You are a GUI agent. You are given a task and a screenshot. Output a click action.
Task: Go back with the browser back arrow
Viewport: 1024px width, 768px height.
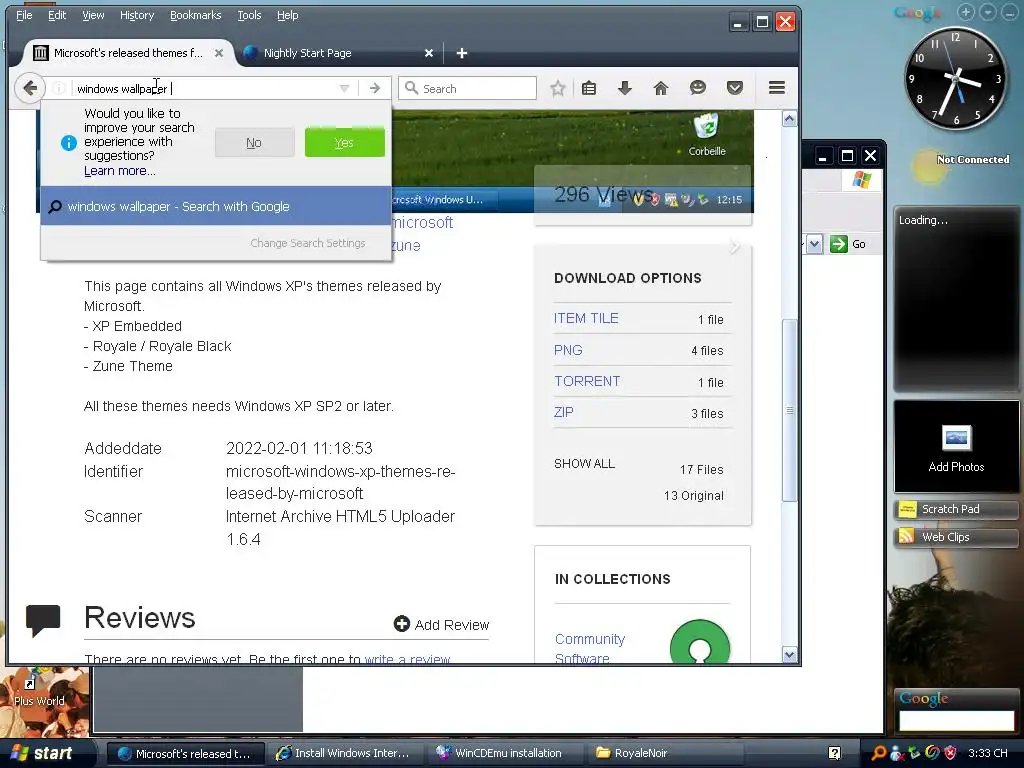tap(29, 88)
